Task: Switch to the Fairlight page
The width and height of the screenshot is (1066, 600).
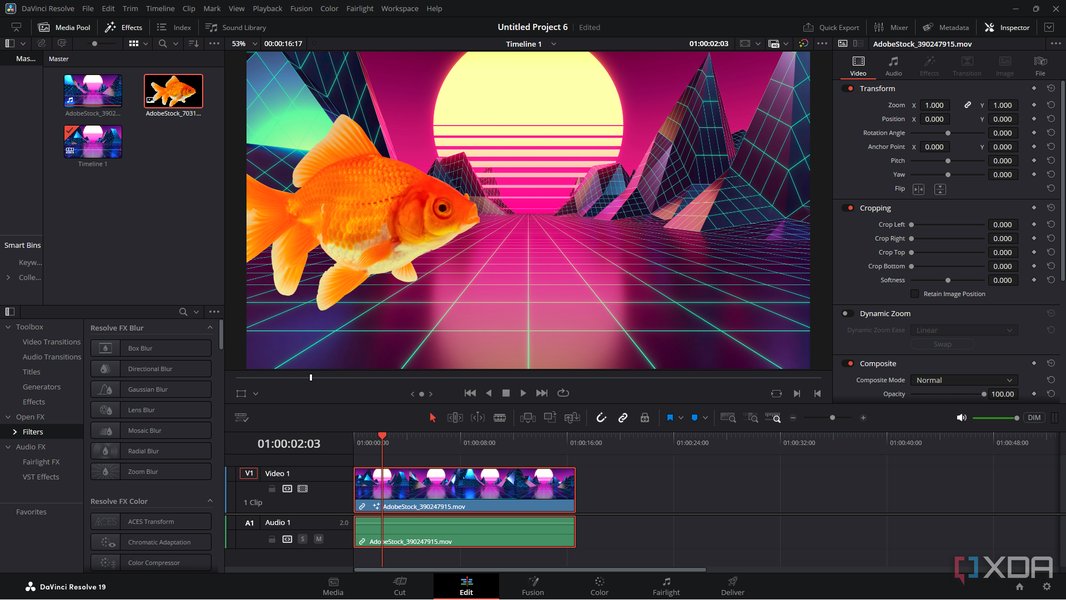Action: tap(665, 586)
